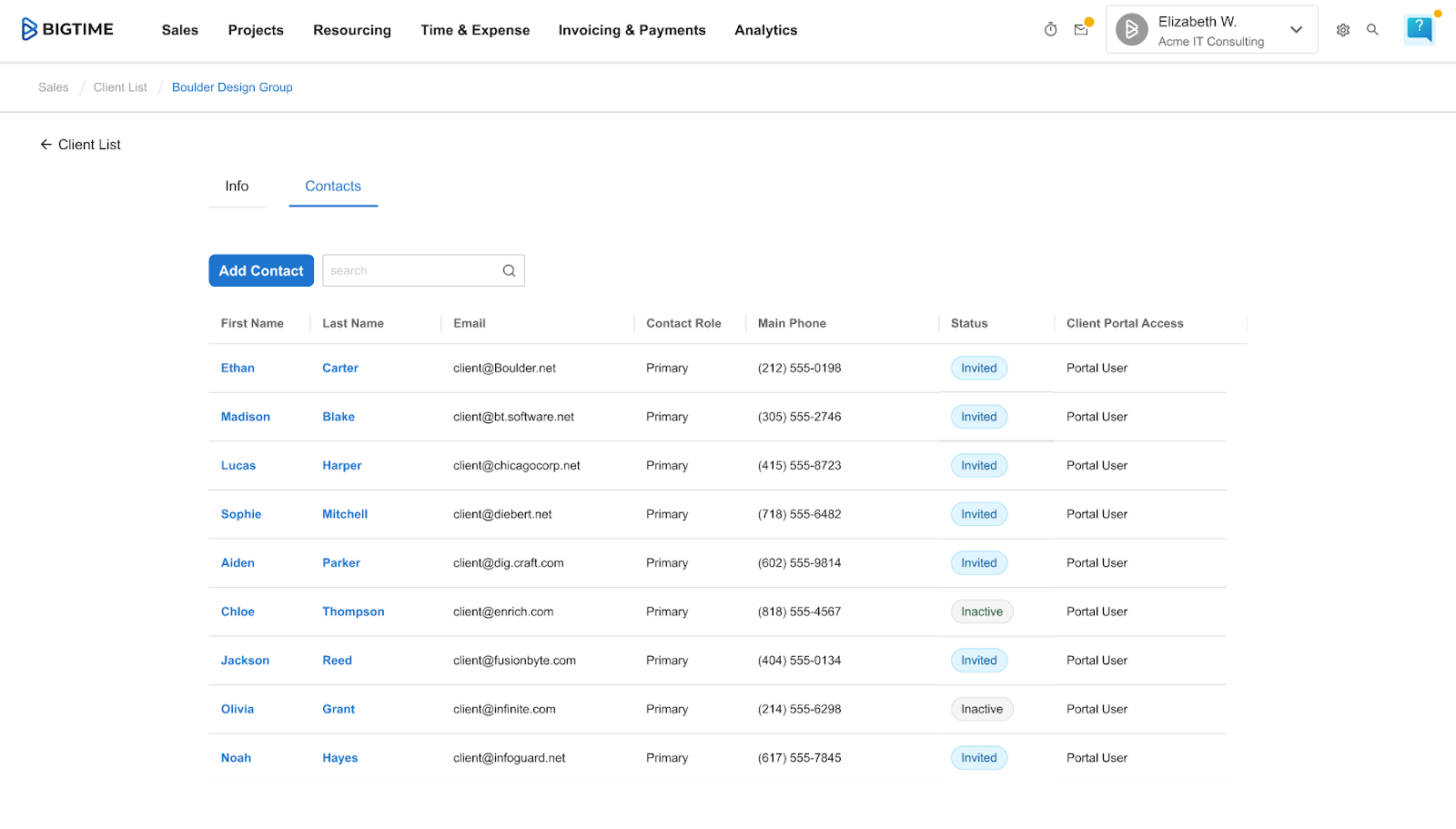Open contact Ethan's first name link

tap(238, 369)
